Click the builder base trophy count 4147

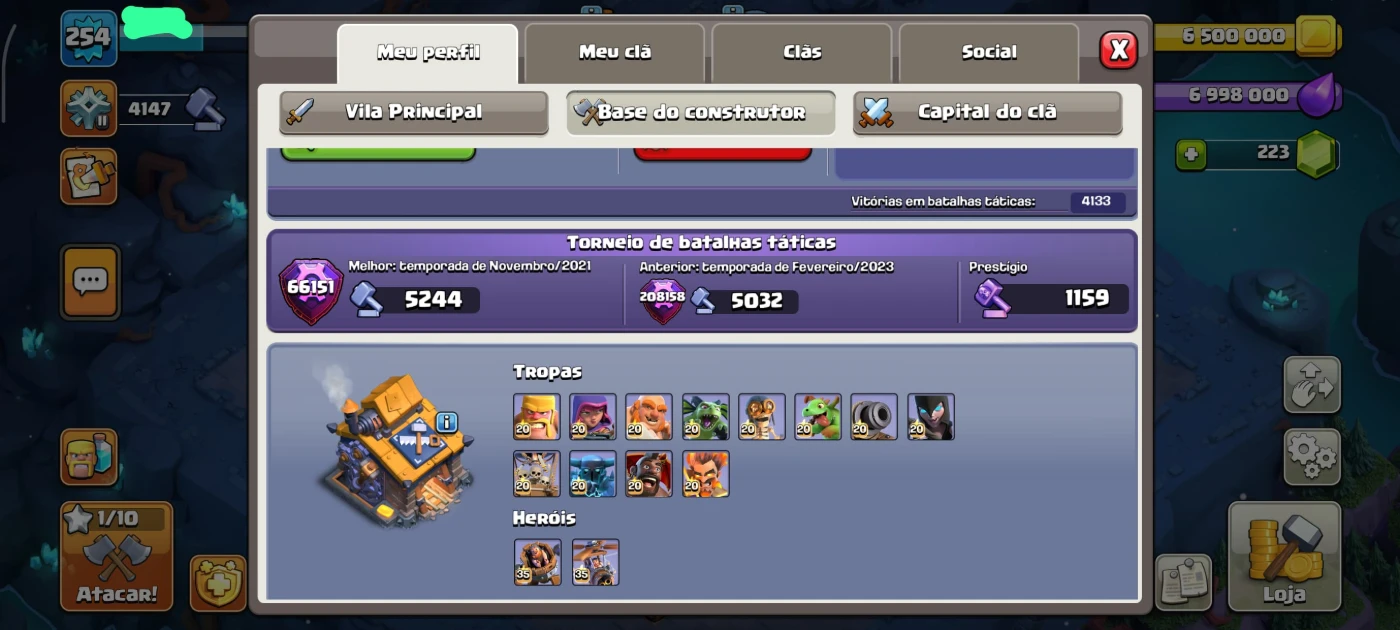150,109
